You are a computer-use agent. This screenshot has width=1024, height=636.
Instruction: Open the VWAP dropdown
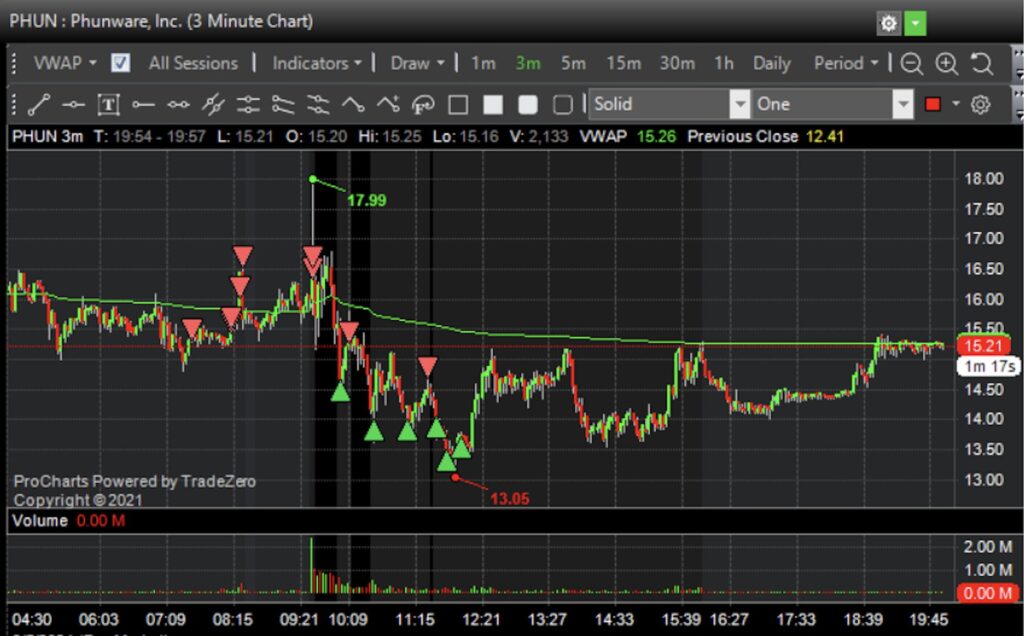coord(65,63)
